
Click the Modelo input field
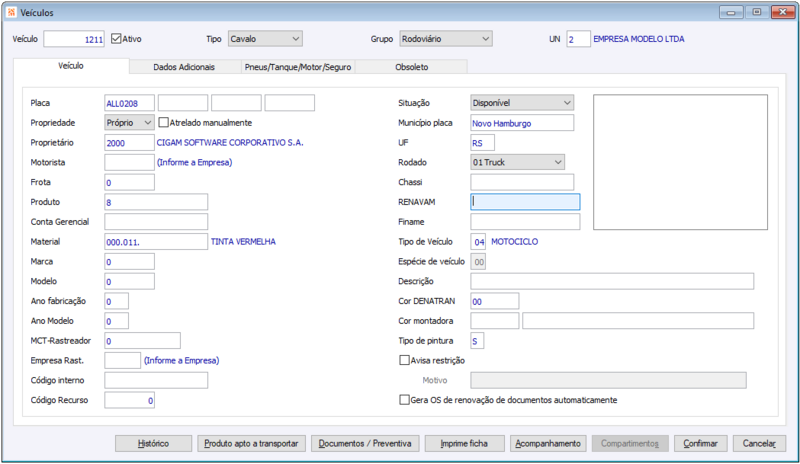(x=129, y=281)
